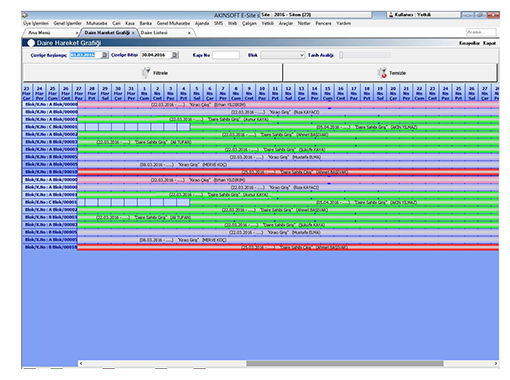The width and height of the screenshot is (510, 380).
Task: Close the Daire Hareket Grafiği tab
Action: click(133, 33)
